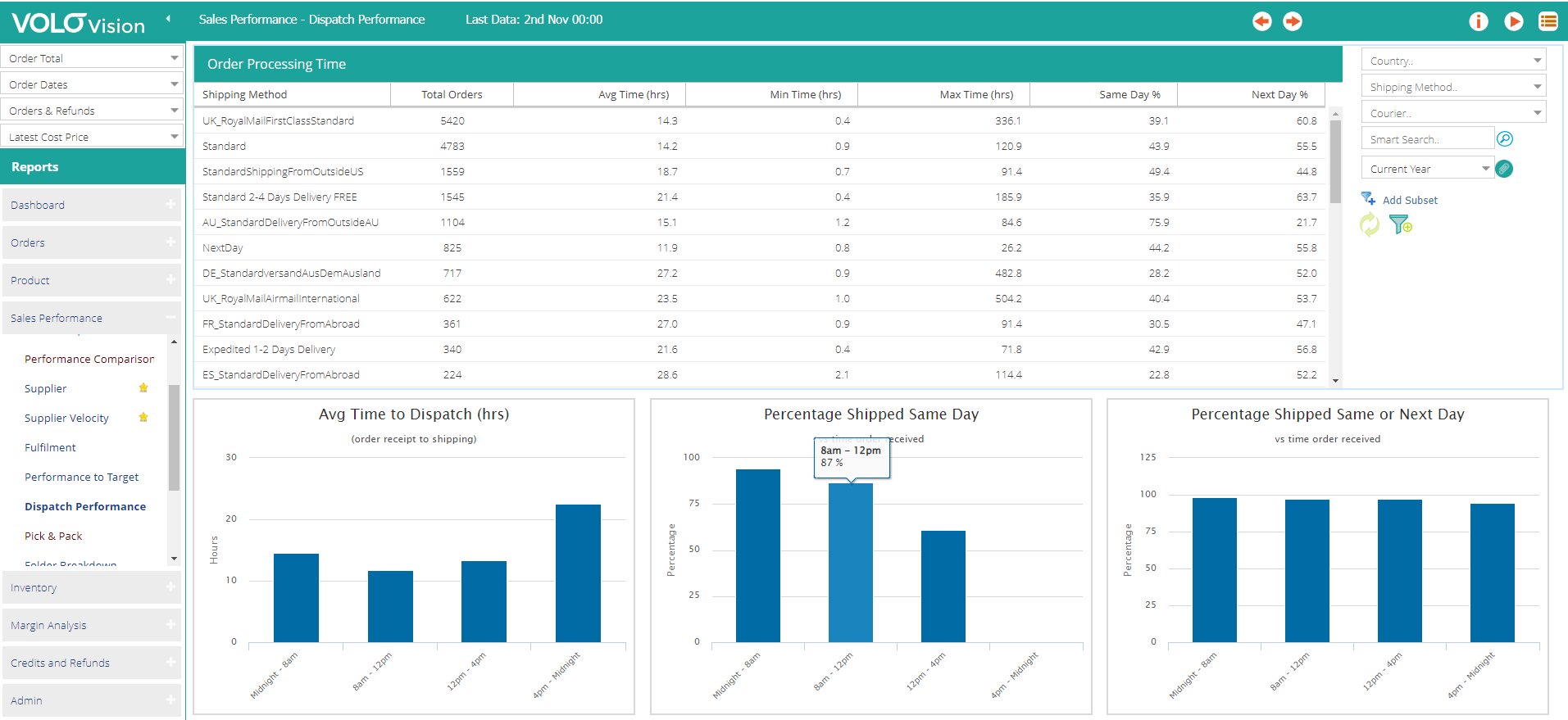Click the green refresh arrows icon

1370,224
